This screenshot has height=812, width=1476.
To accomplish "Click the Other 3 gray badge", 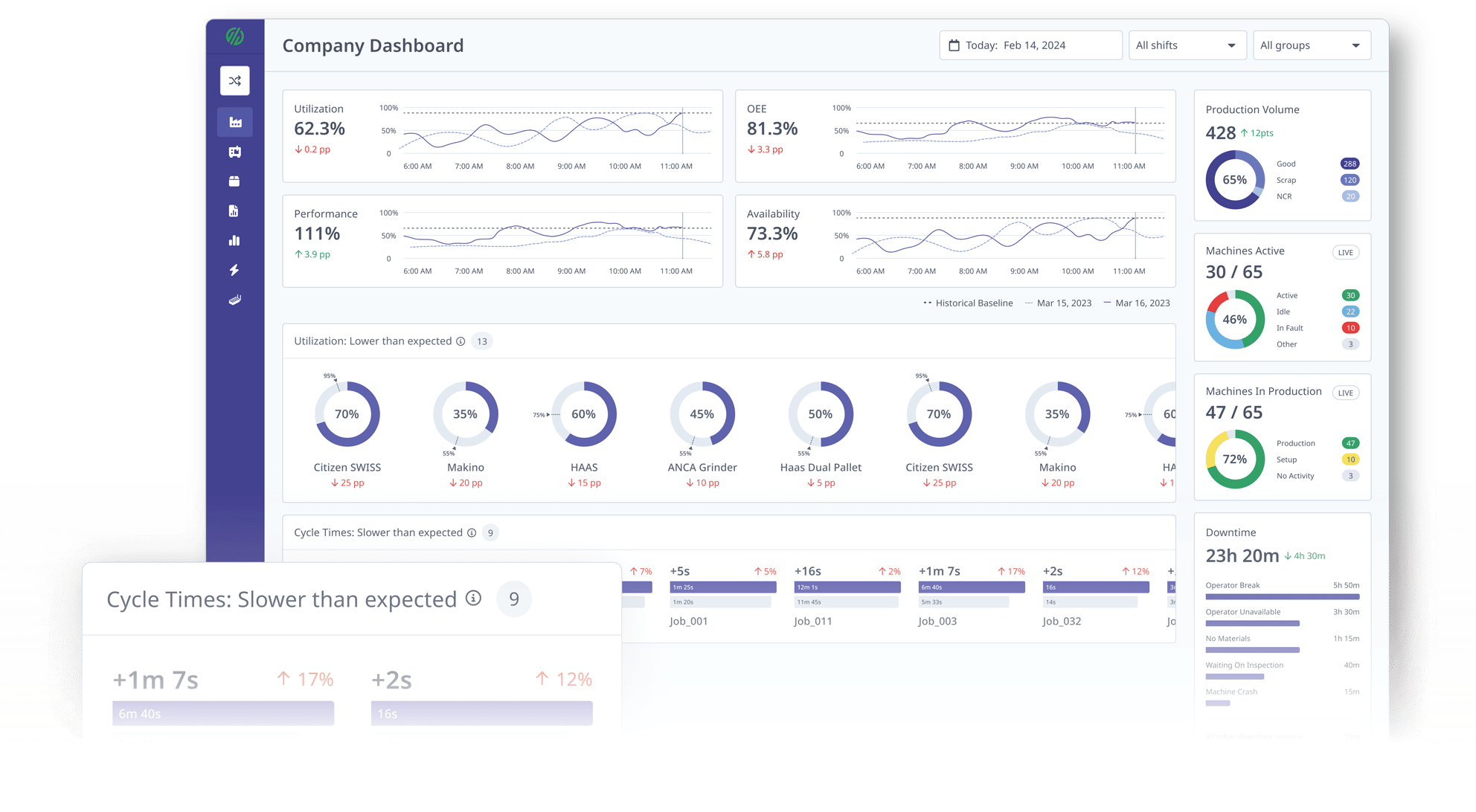I will point(1350,344).
